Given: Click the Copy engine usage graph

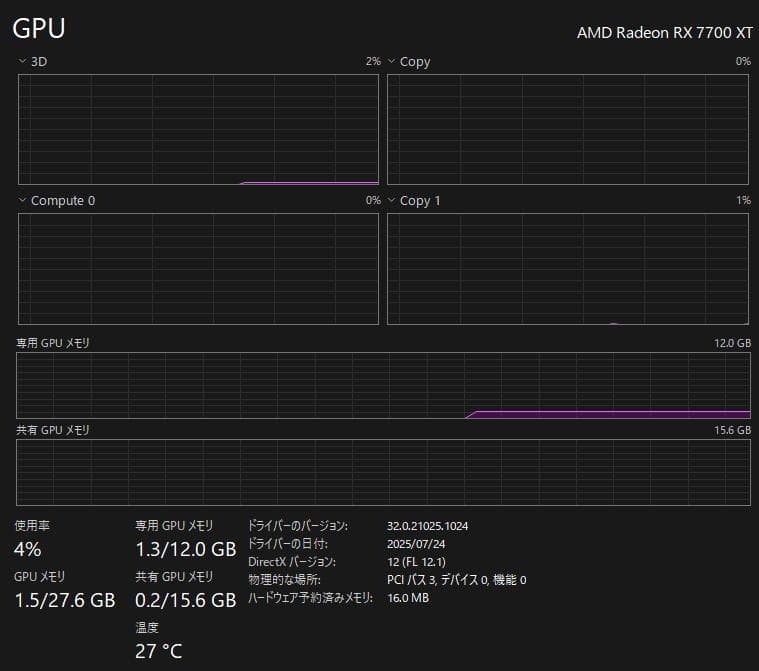Looking at the screenshot, I should point(568,129).
